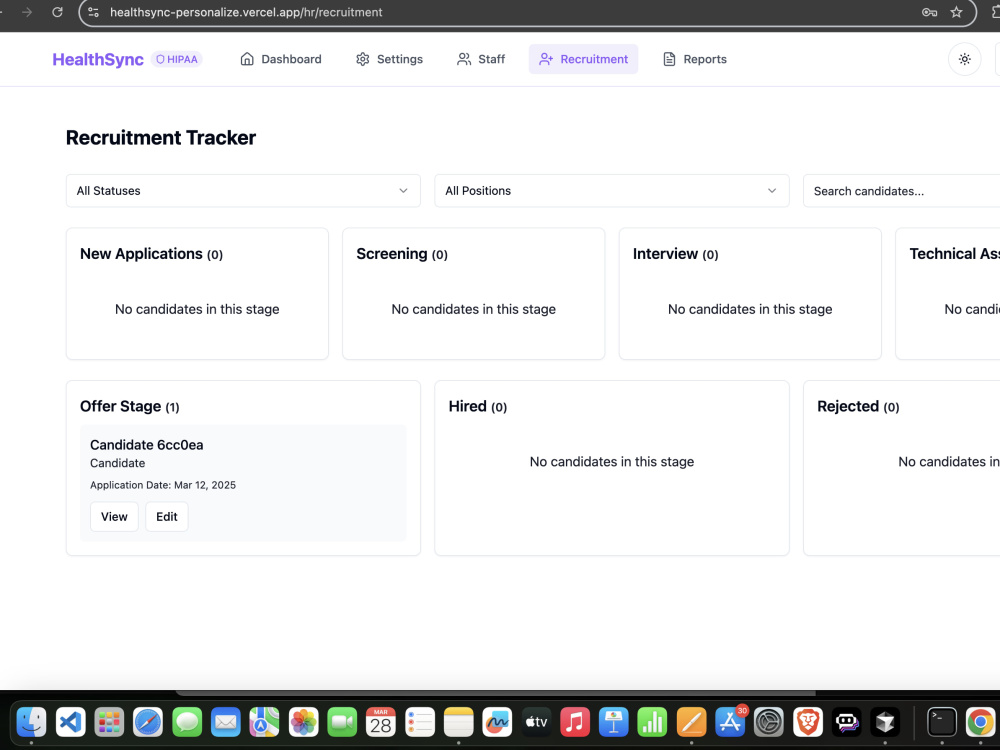1000x750 pixels.
Task: Open FaceTime from the dock
Action: pos(342,723)
